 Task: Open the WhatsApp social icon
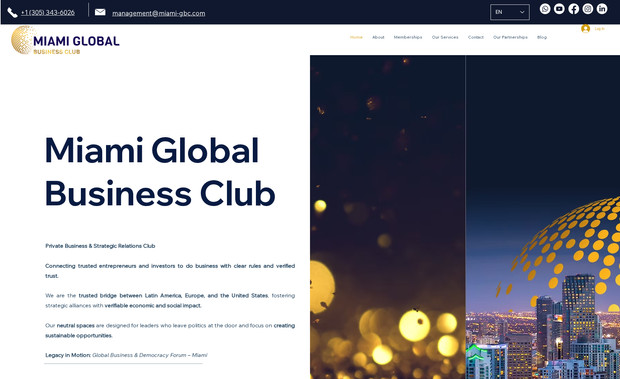click(545, 9)
